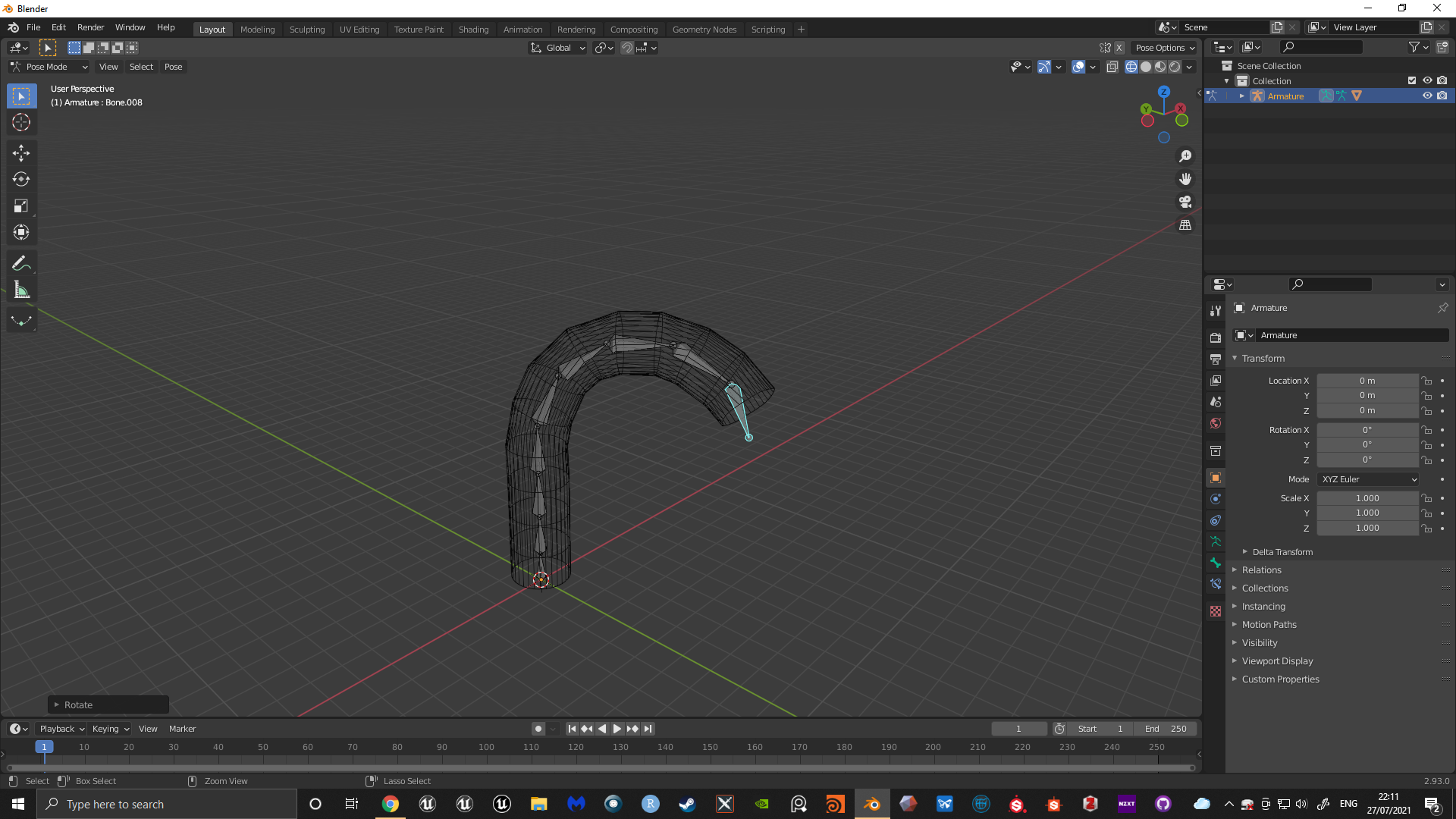Open the View Layer properties tab
This screenshot has height=819, width=1456.
click(1216, 380)
